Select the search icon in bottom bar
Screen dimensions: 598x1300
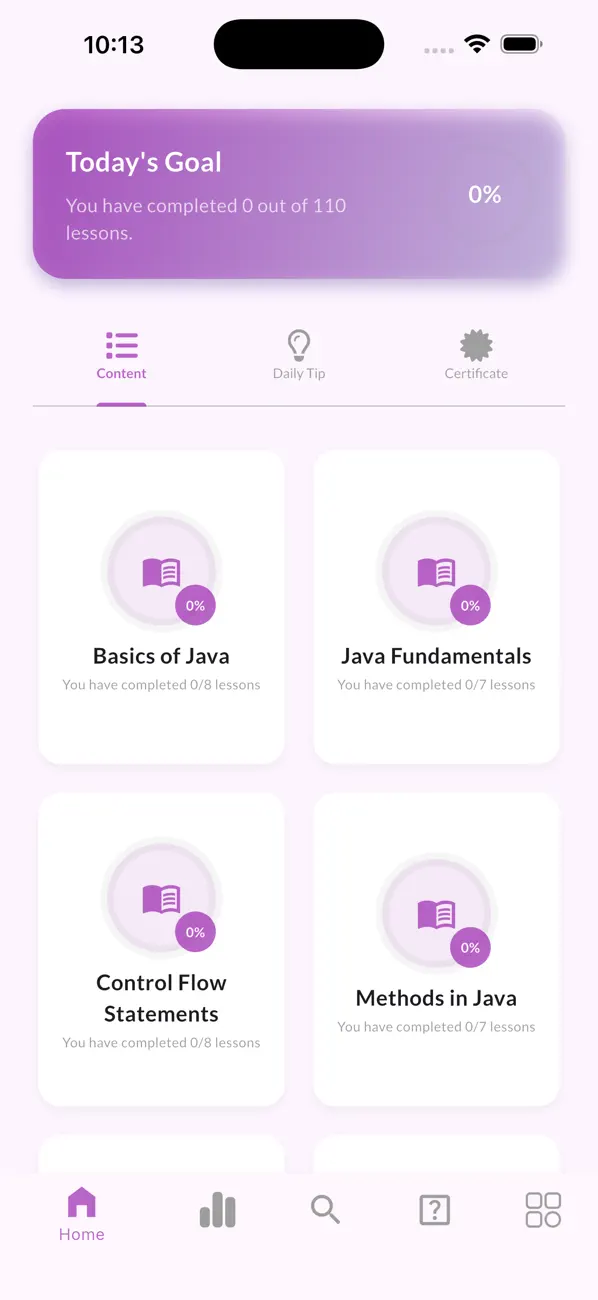click(325, 1210)
